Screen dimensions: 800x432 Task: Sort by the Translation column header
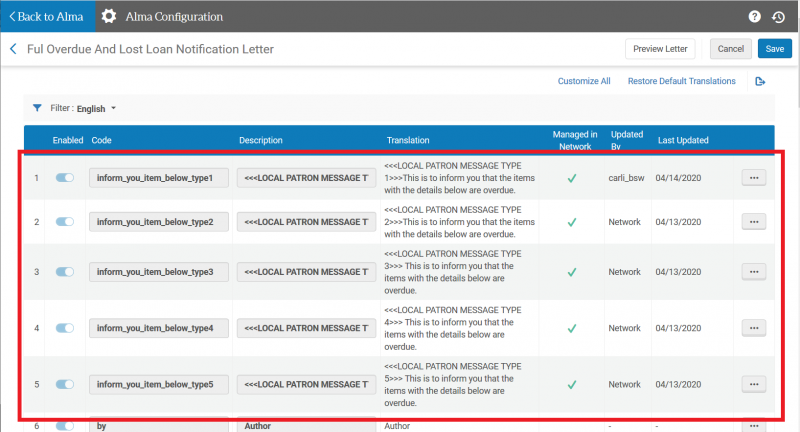click(408, 140)
